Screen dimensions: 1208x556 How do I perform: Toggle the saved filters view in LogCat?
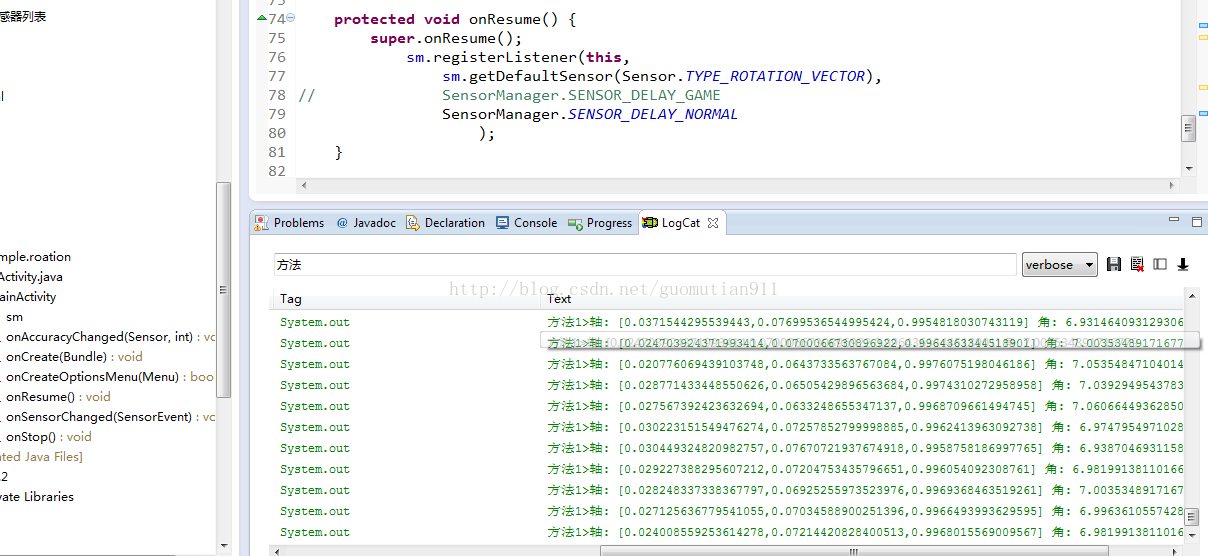point(1160,265)
